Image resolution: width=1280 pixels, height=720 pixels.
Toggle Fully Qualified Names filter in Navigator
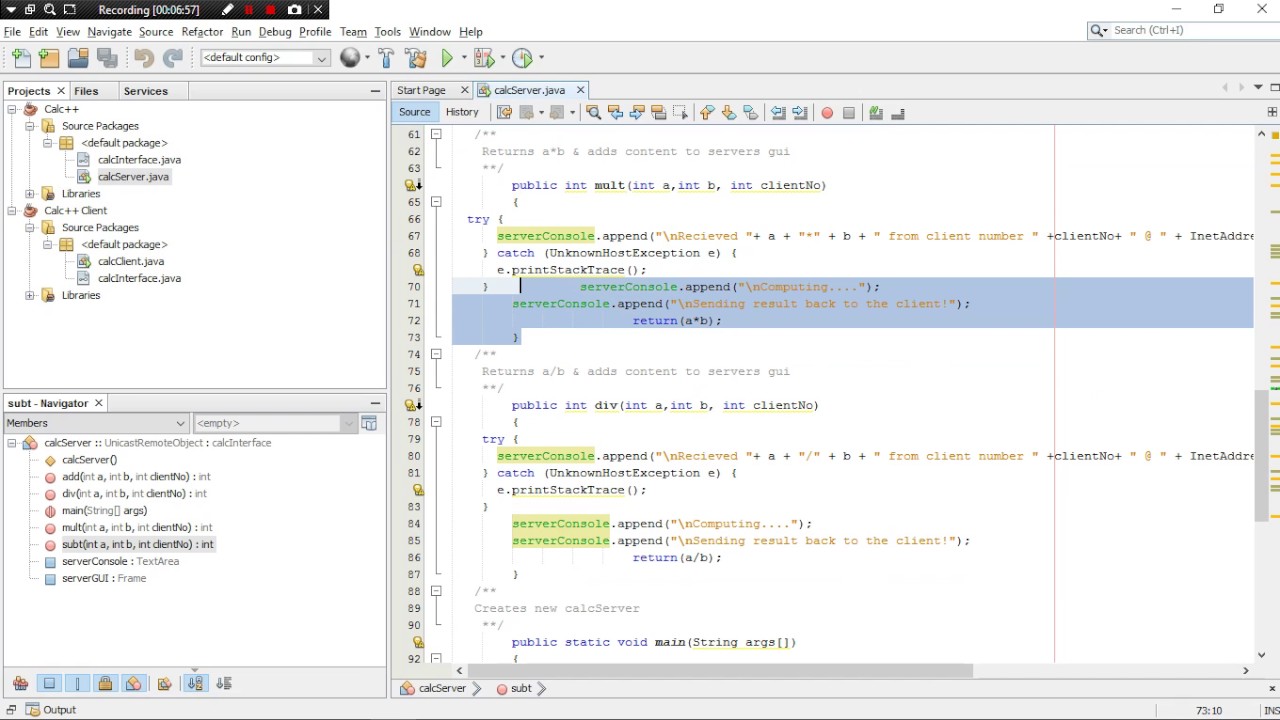165,684
